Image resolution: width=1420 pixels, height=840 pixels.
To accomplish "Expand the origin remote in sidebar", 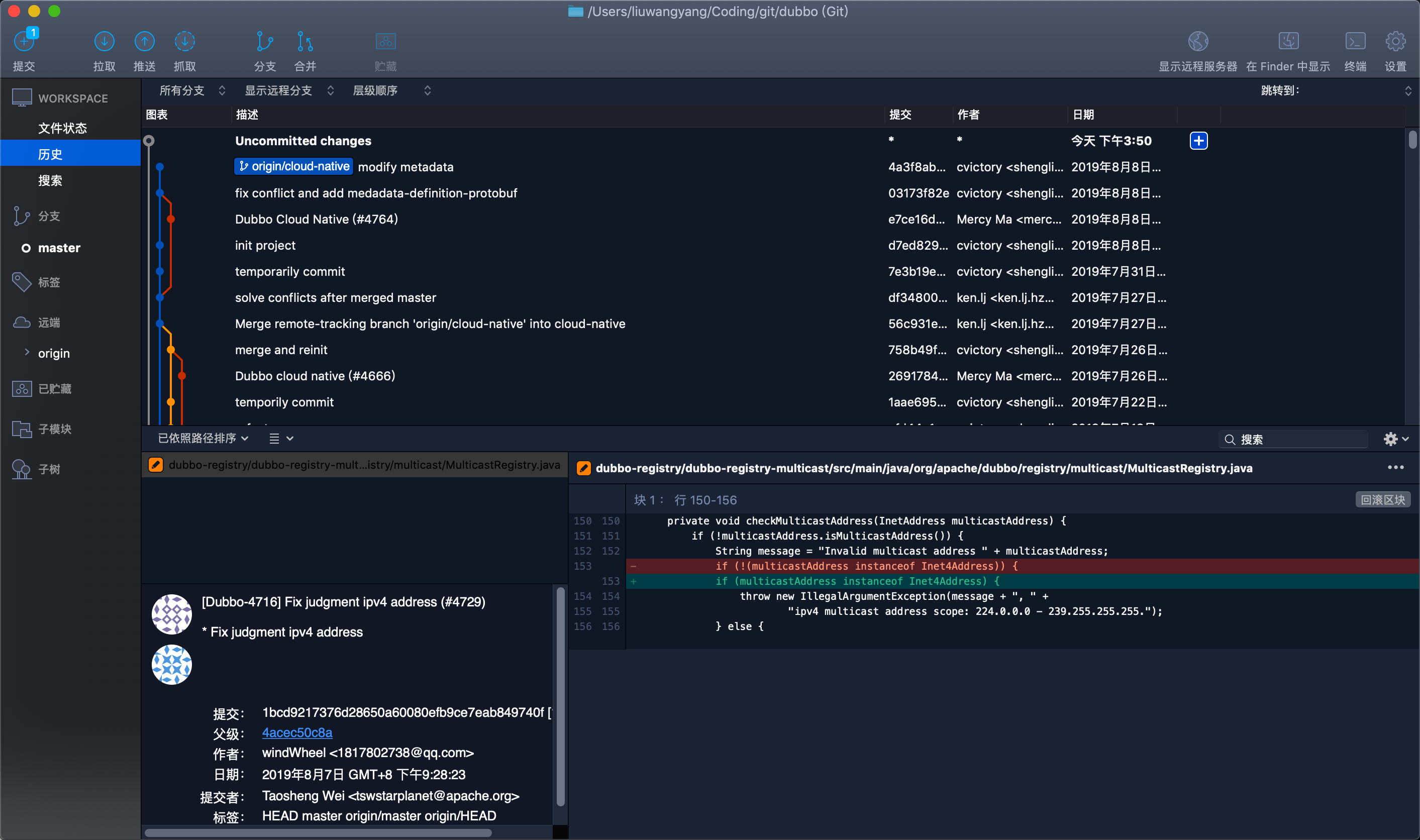I will (x=27, y=353).
